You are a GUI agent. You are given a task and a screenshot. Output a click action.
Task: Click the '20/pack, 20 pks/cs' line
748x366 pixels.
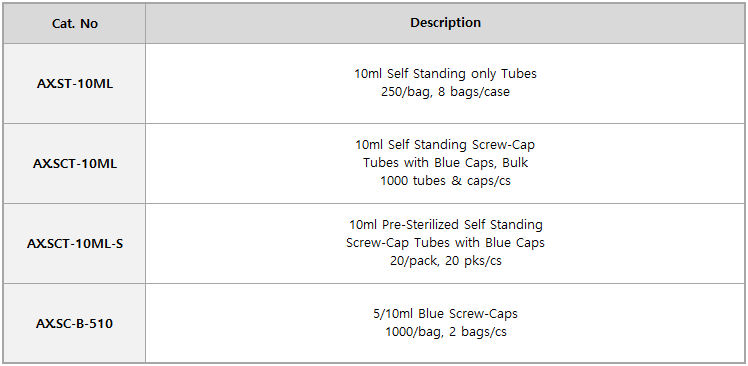(x=446, y=261)
